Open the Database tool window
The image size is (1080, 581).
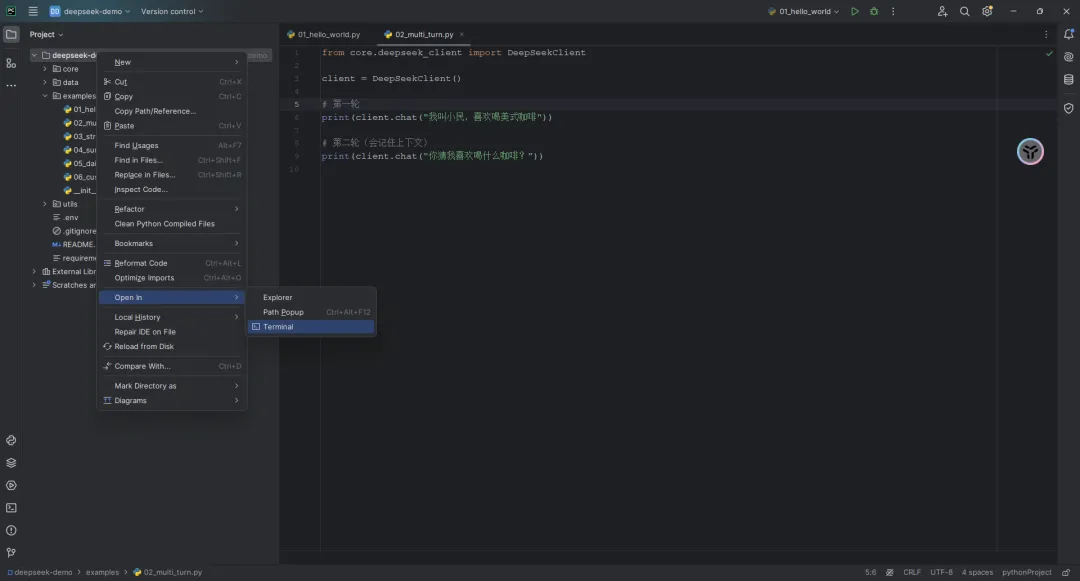tap(1068, 80)
